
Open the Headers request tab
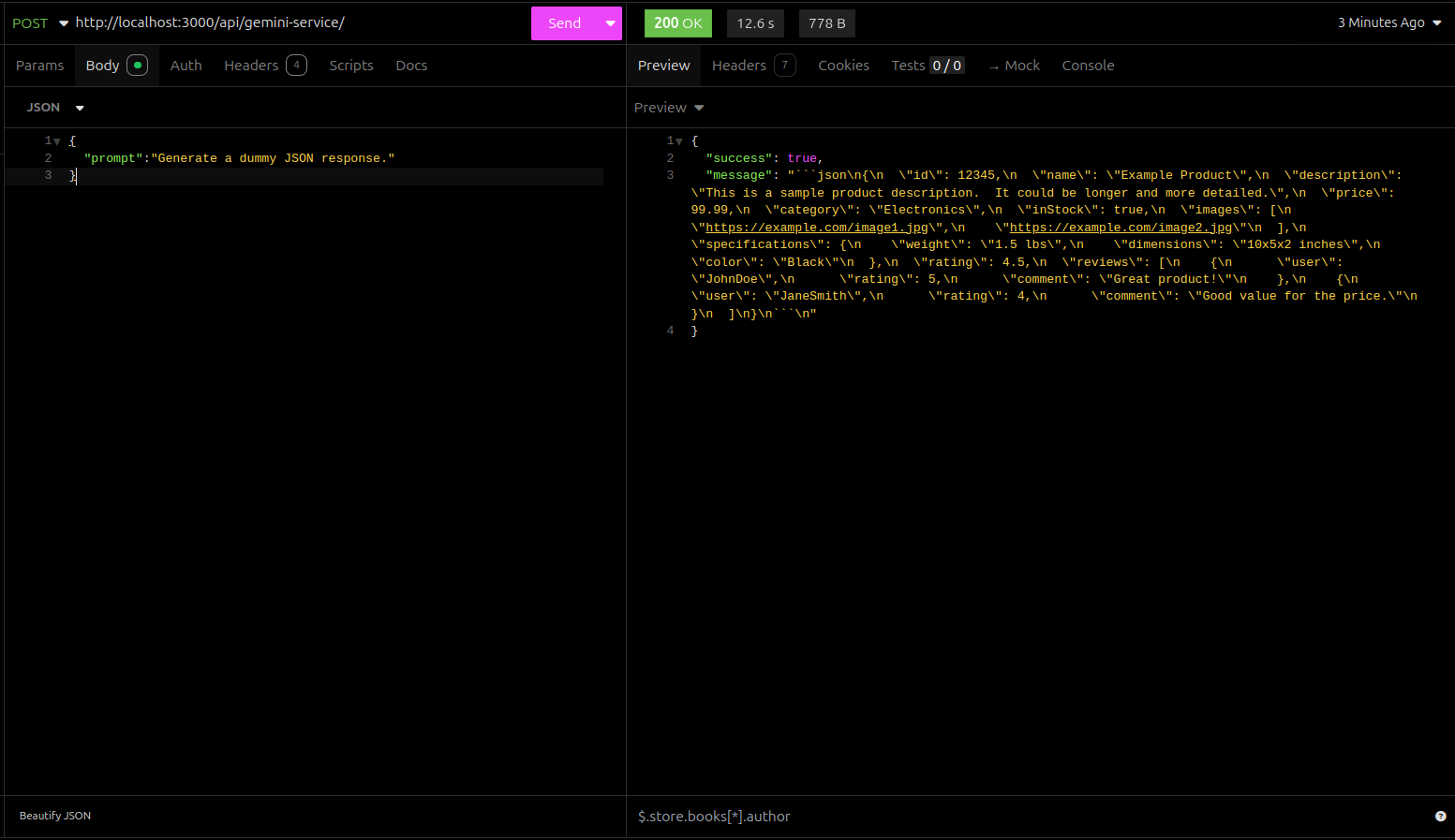click(x=251, y=65)
